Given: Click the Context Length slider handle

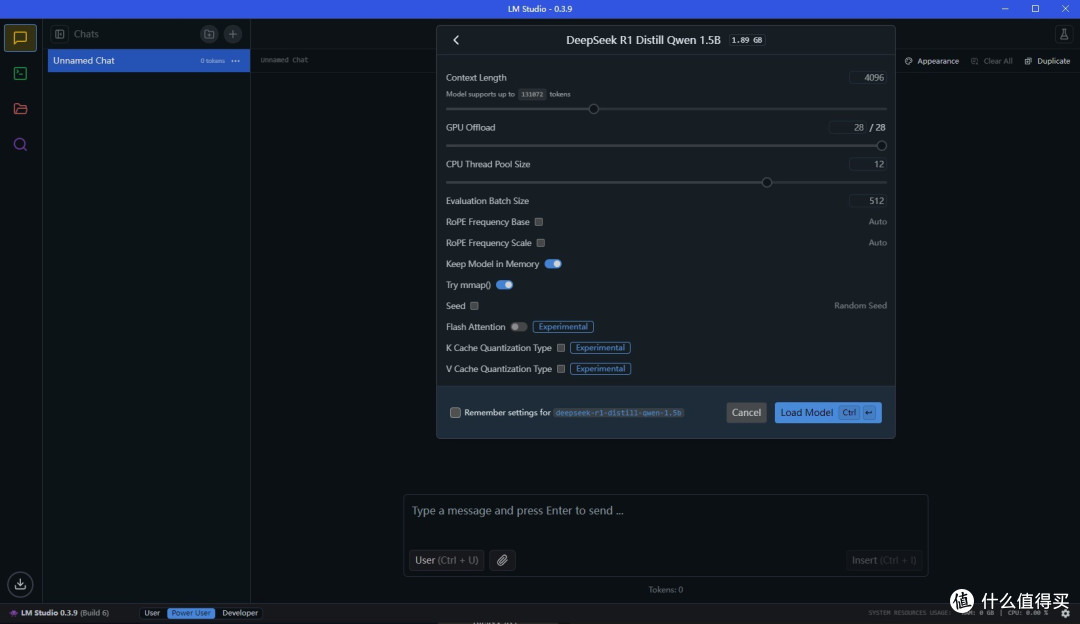Looking at the screenshot, I should (x=593, y=109).
